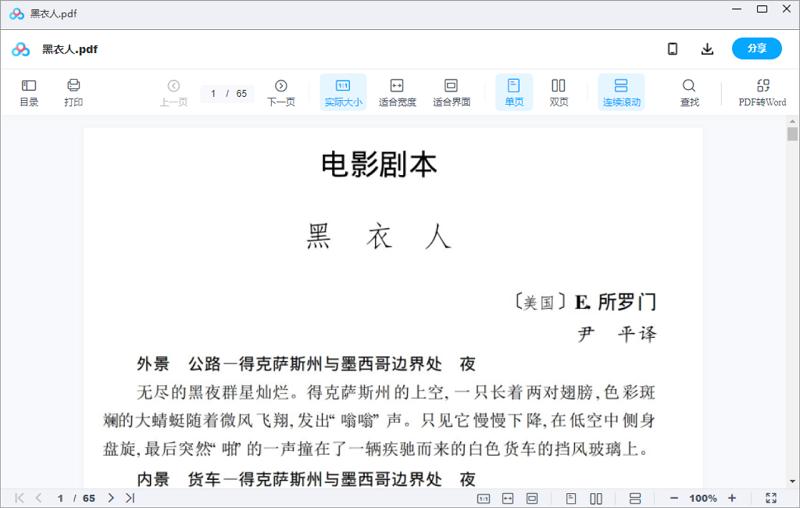The image size is (800, 508).
Task: Toggle 连续滚动 continuous scrolling
Action: (621, 92)
